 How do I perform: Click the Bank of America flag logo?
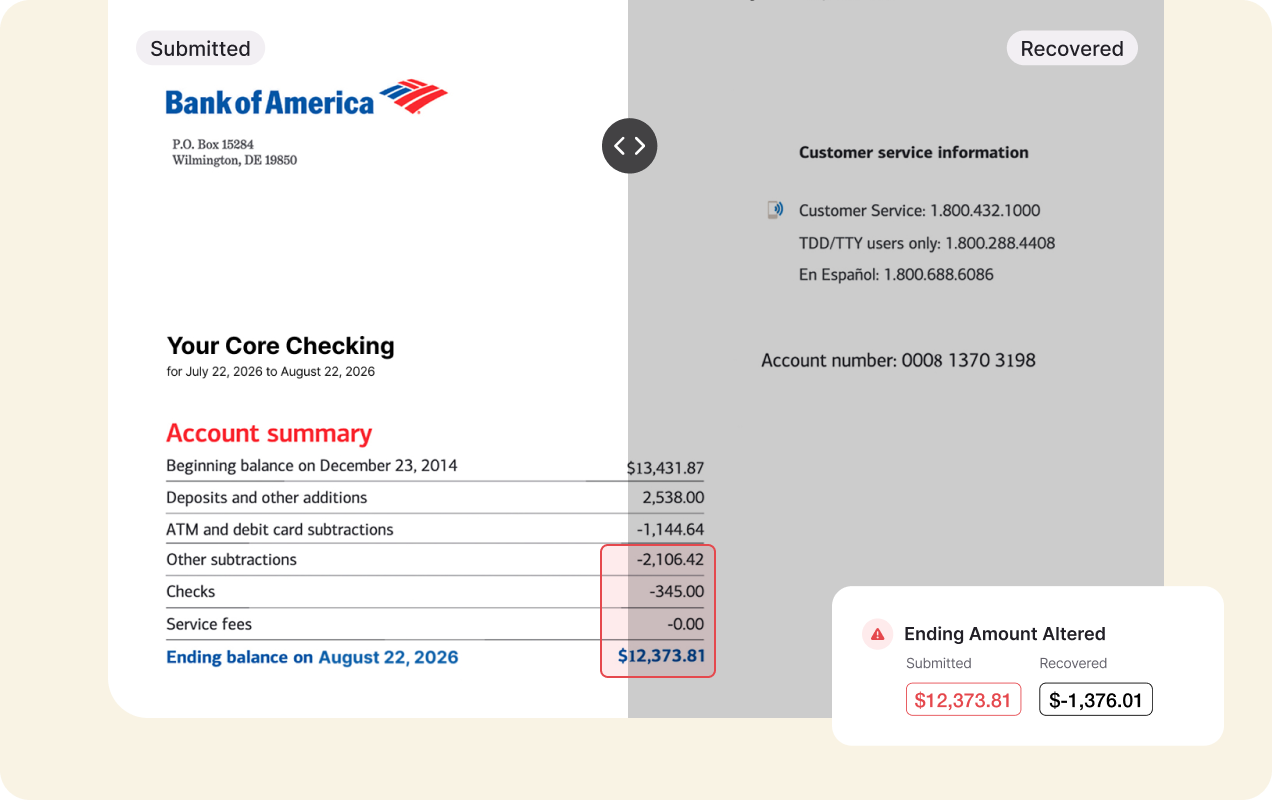pyautogui.click(x=414, y=96)
